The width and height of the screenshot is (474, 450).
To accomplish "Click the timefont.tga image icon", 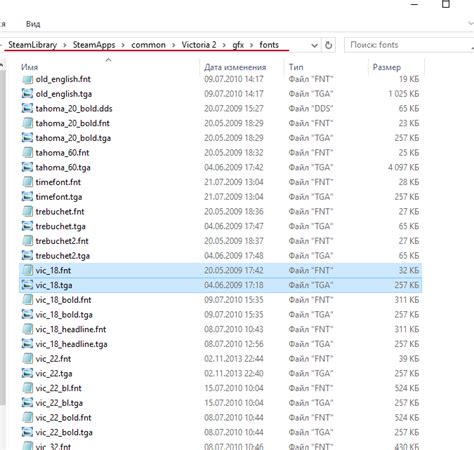I will [x=27, y=197].
